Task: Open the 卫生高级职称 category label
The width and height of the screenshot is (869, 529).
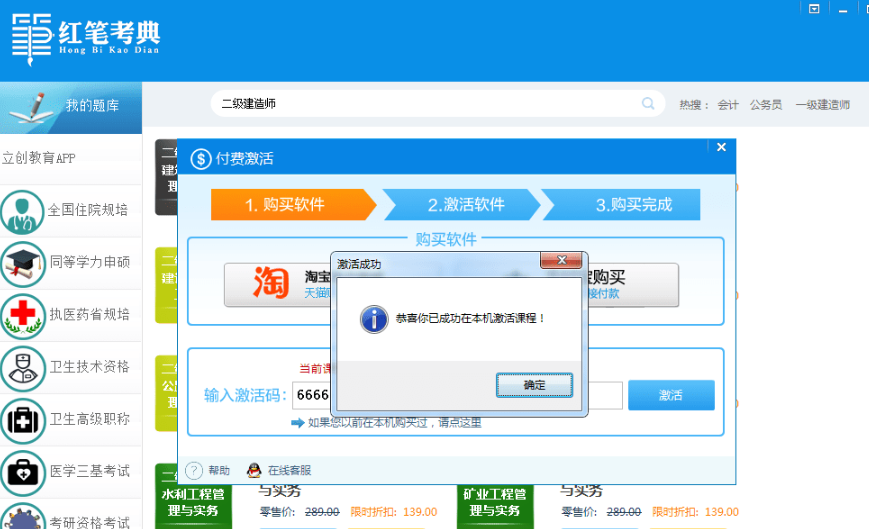Action: (90, 419)
